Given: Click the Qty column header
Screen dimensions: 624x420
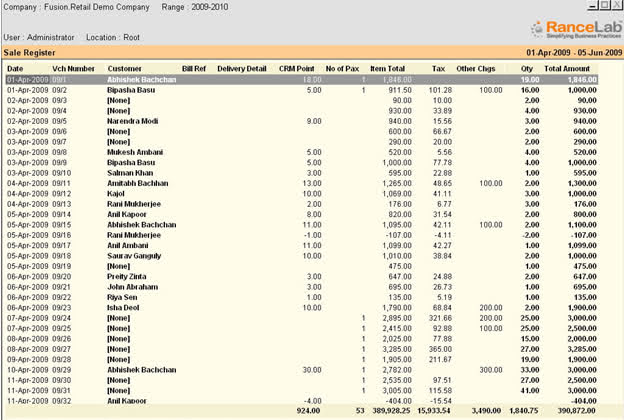Looking at the screenshot, I should tap(527, 68).
